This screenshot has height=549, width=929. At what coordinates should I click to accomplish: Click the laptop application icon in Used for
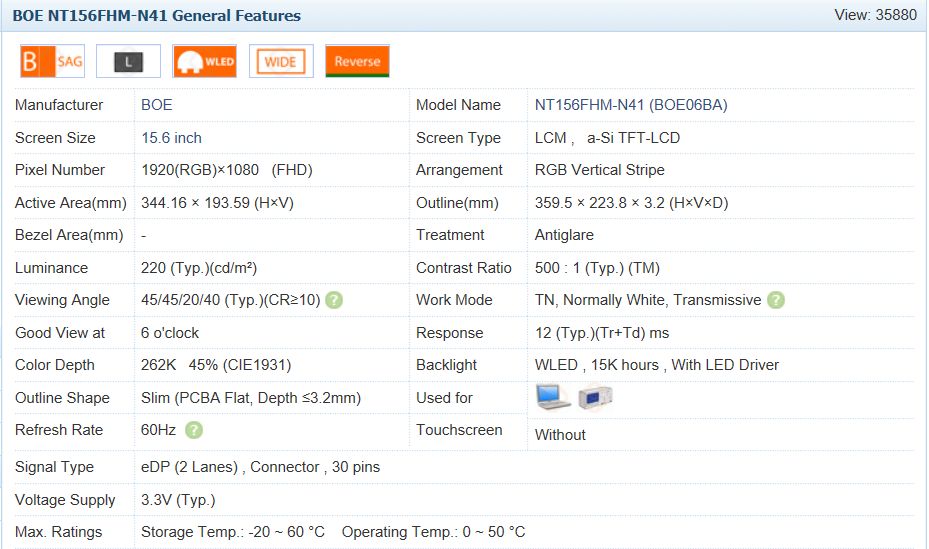click(553, 397)
